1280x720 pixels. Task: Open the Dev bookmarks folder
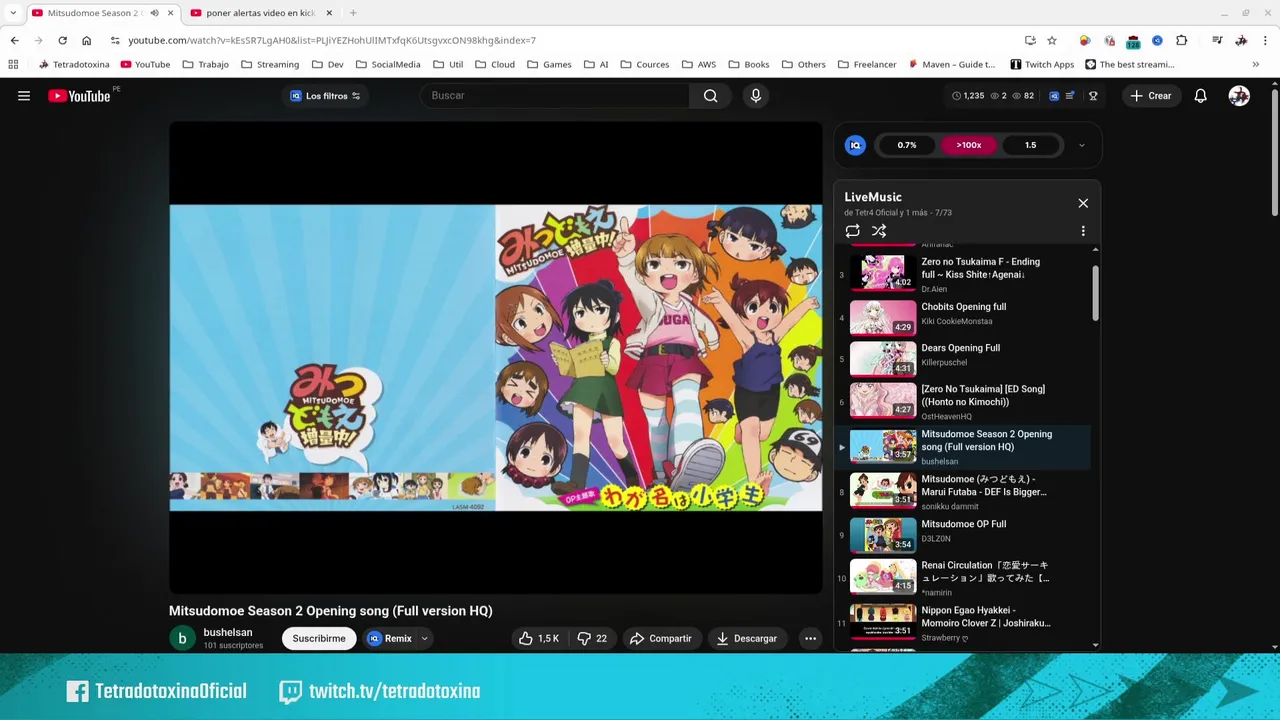pyautogui.click(x=327, y=64)
